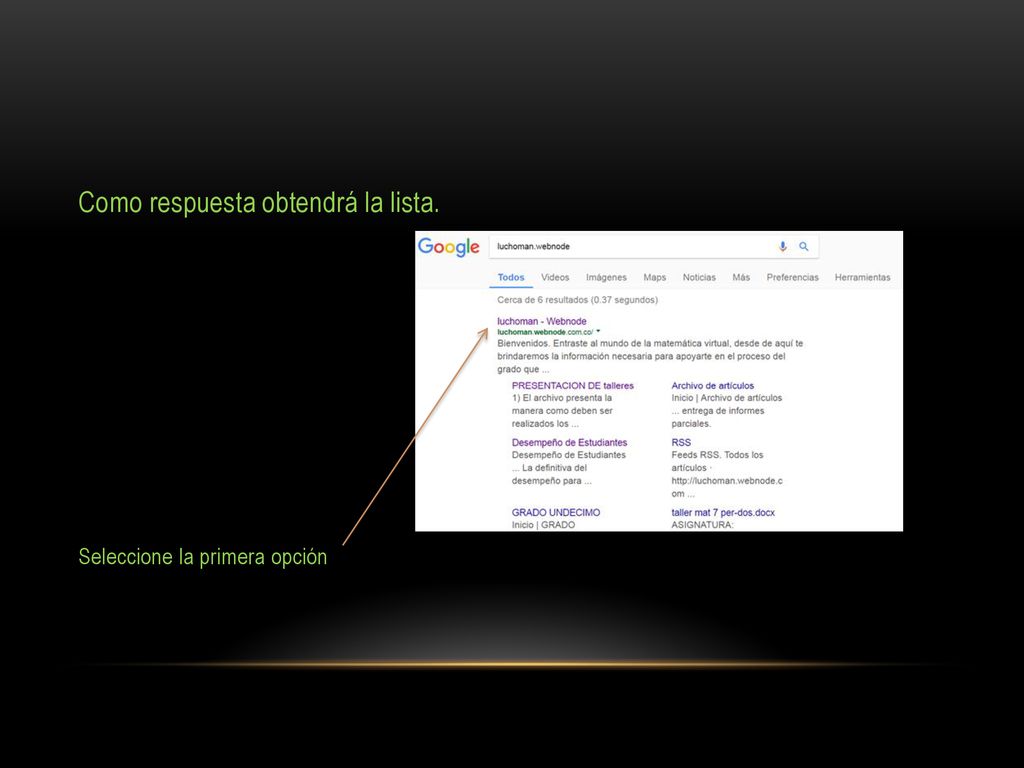Viewport: 1024px width, 768px height.
Task: Click the 'Bienvenidos. Entraste al mundo' snippet text
Action: pyautogui.click(x=650, y=356)
